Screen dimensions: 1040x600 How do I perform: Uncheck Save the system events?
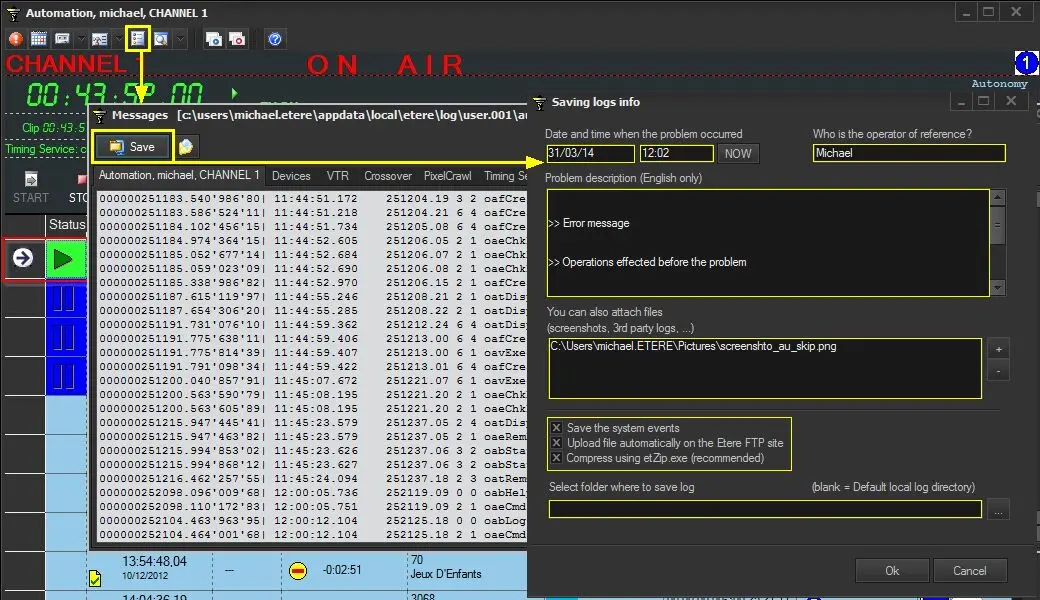tap(556, 428)
